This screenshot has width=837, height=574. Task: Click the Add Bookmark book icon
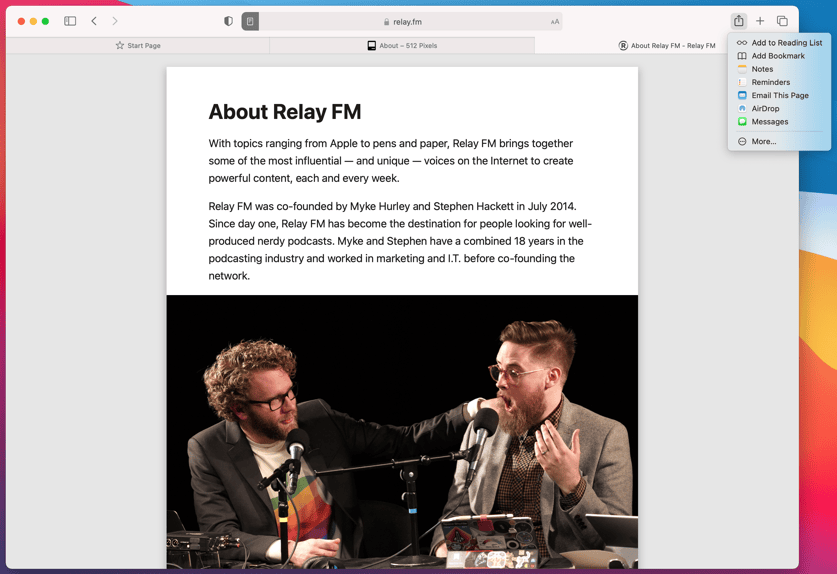(x=742, y=56)
